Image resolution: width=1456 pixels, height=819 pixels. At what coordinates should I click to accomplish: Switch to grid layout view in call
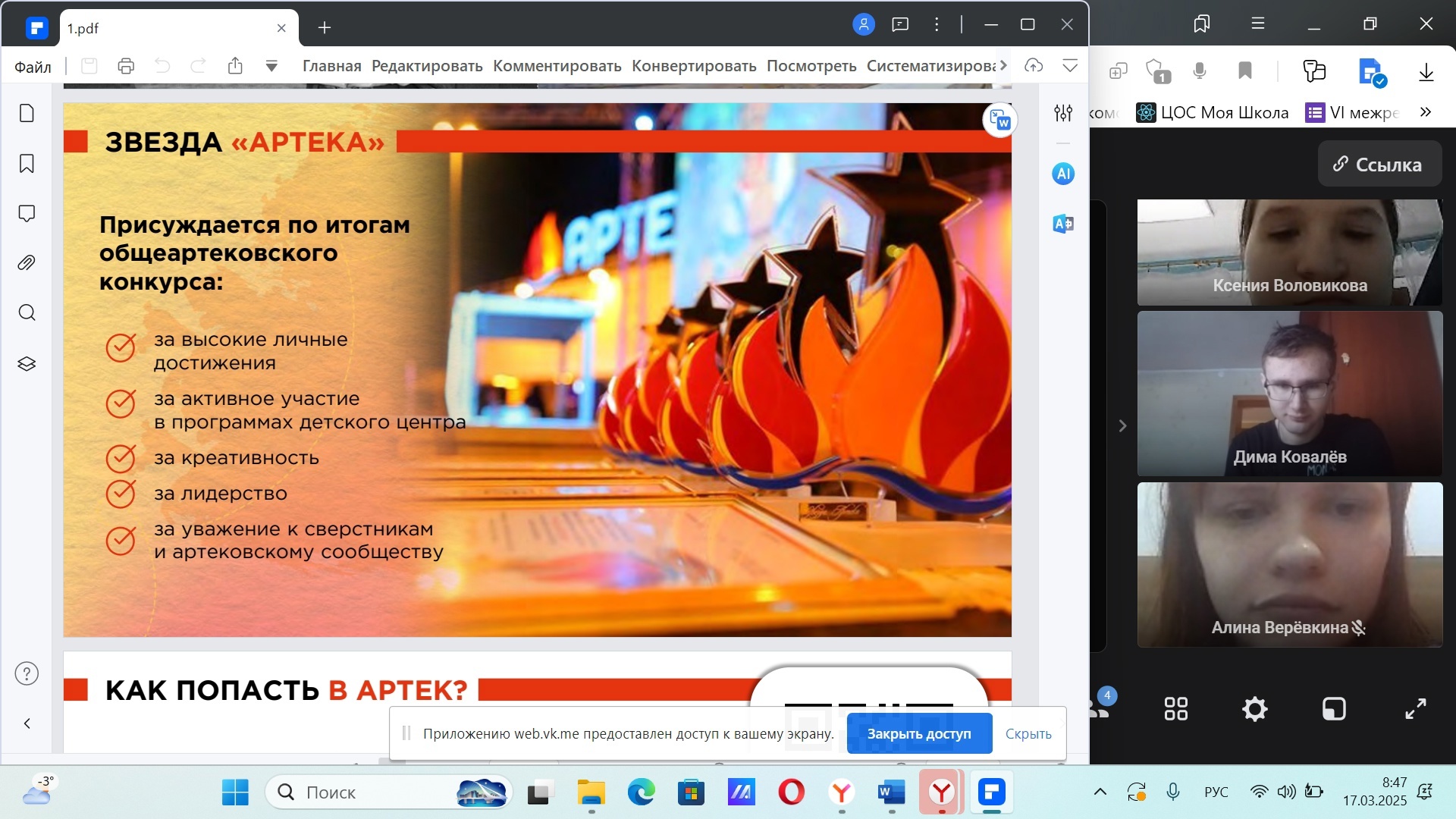(x=1176, y=709)
